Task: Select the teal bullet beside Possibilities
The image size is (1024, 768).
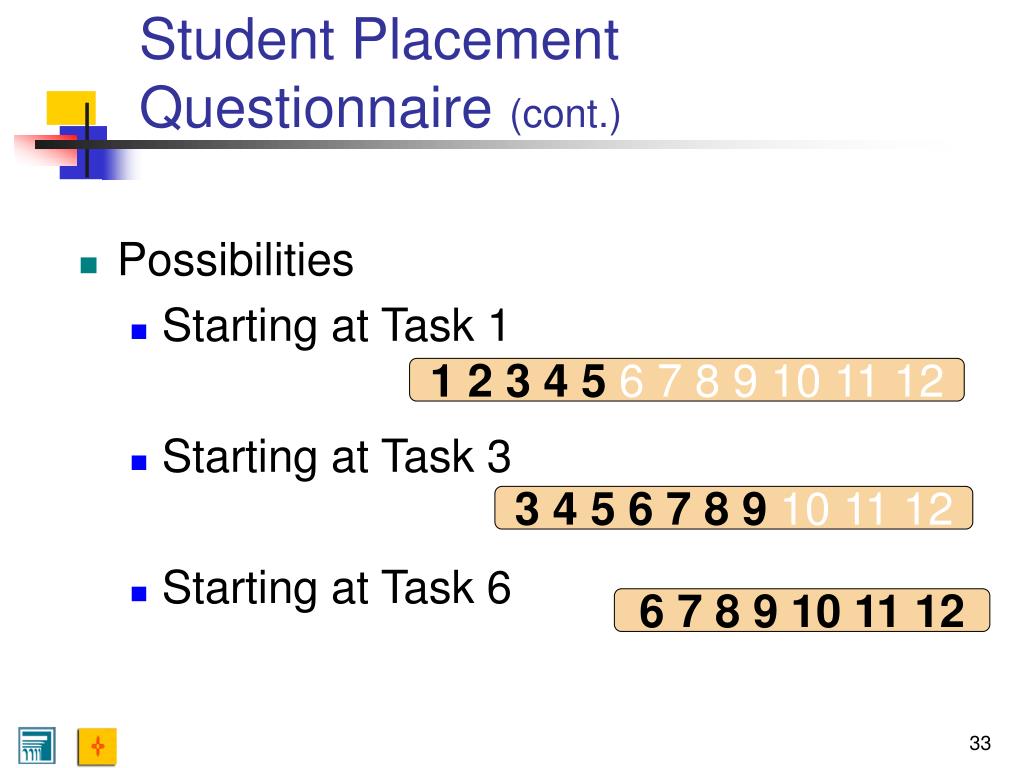Action: tap(88, 265)
